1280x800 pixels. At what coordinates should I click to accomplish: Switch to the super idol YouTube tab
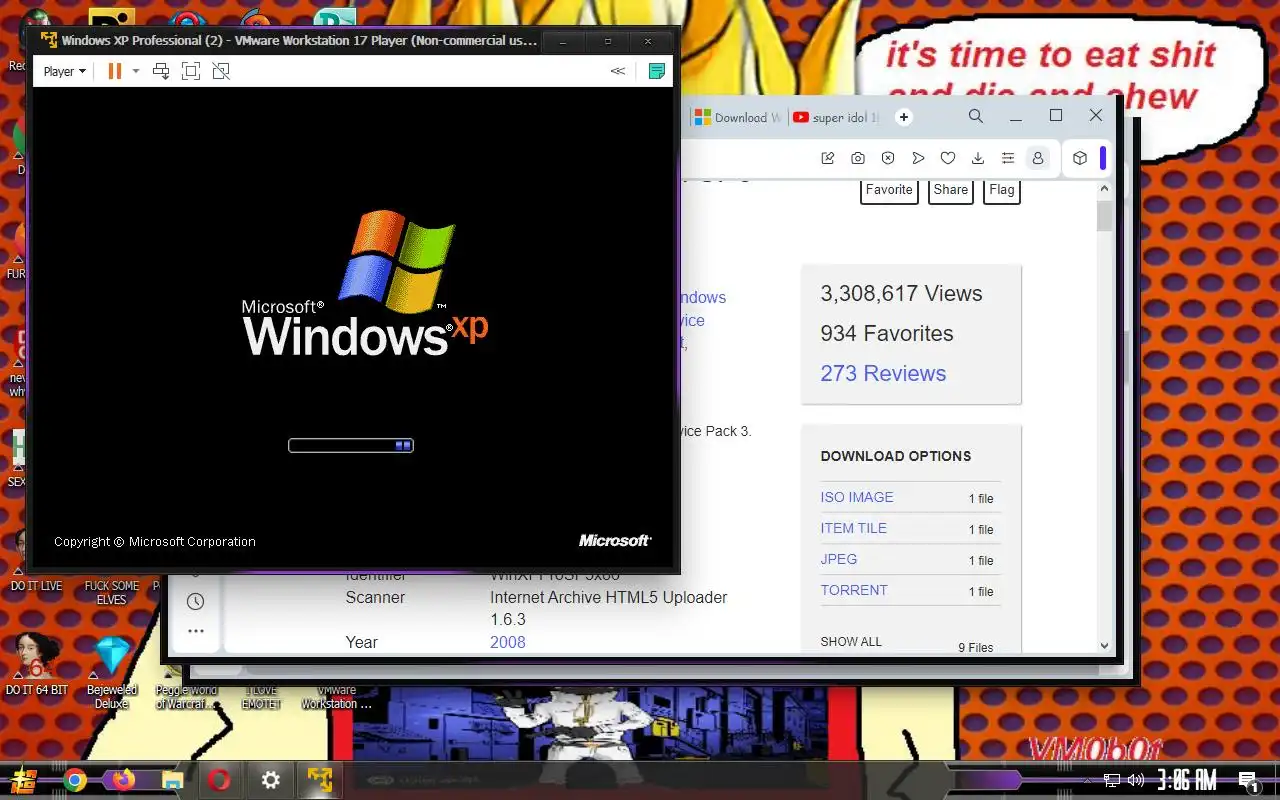point(836,117)
